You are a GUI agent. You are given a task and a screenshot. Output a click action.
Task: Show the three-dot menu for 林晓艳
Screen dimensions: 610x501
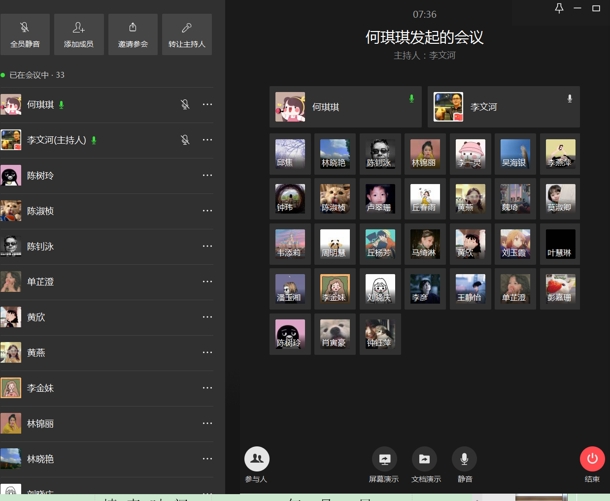[x=207, y=459]
